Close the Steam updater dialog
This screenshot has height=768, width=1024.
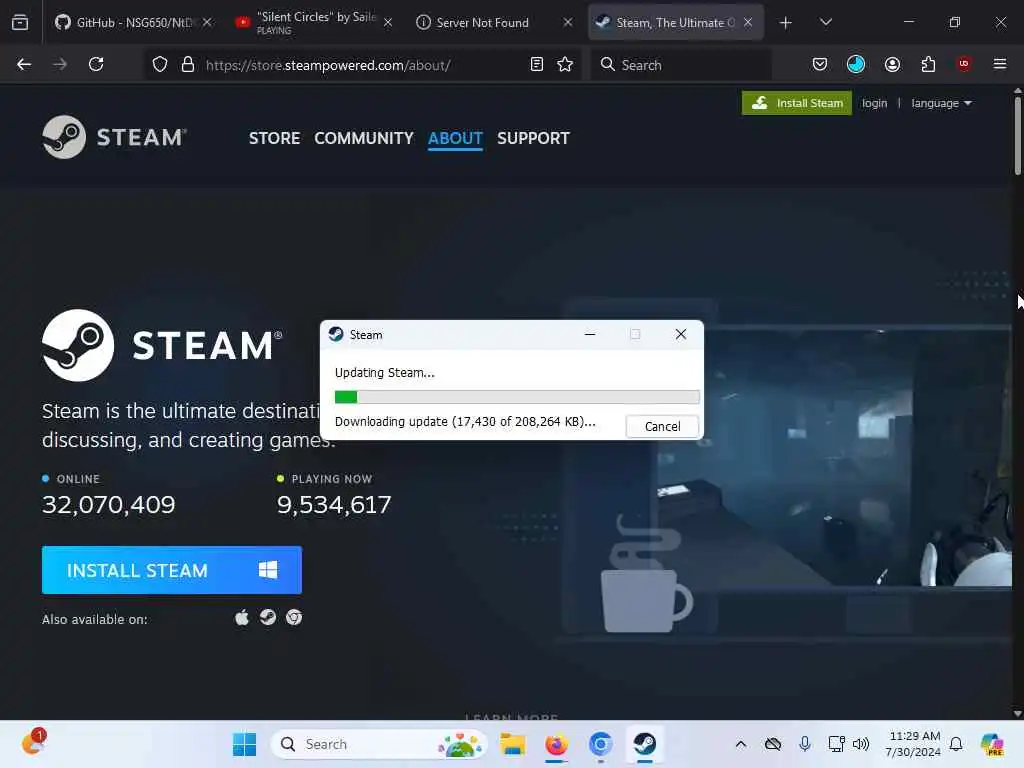(x=680, y=334)
